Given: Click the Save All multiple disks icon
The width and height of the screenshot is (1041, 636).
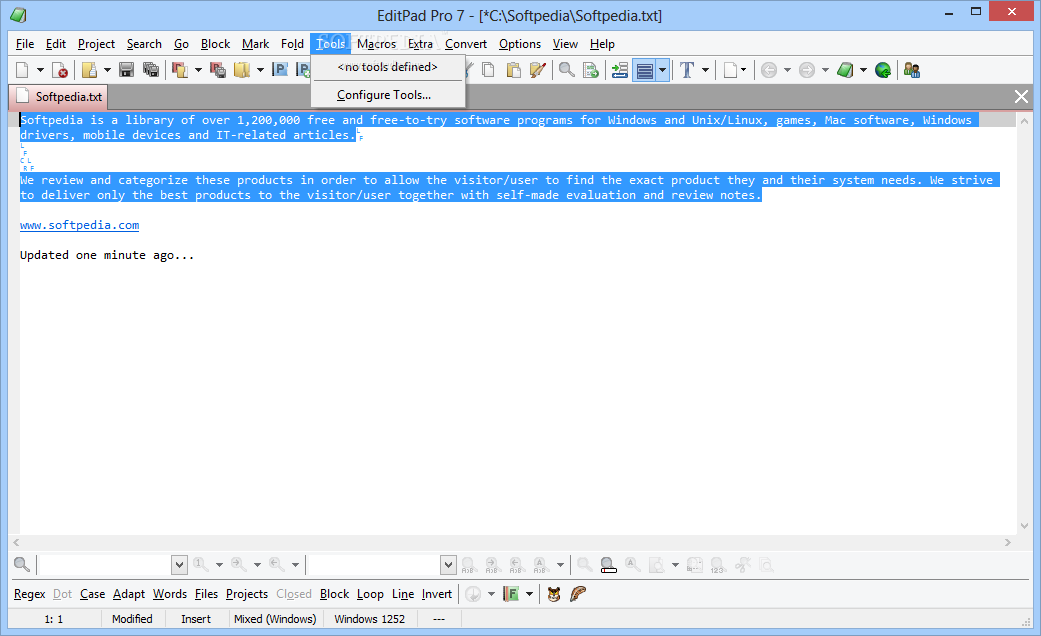Looking at the screenshot, I should point(151,70).
